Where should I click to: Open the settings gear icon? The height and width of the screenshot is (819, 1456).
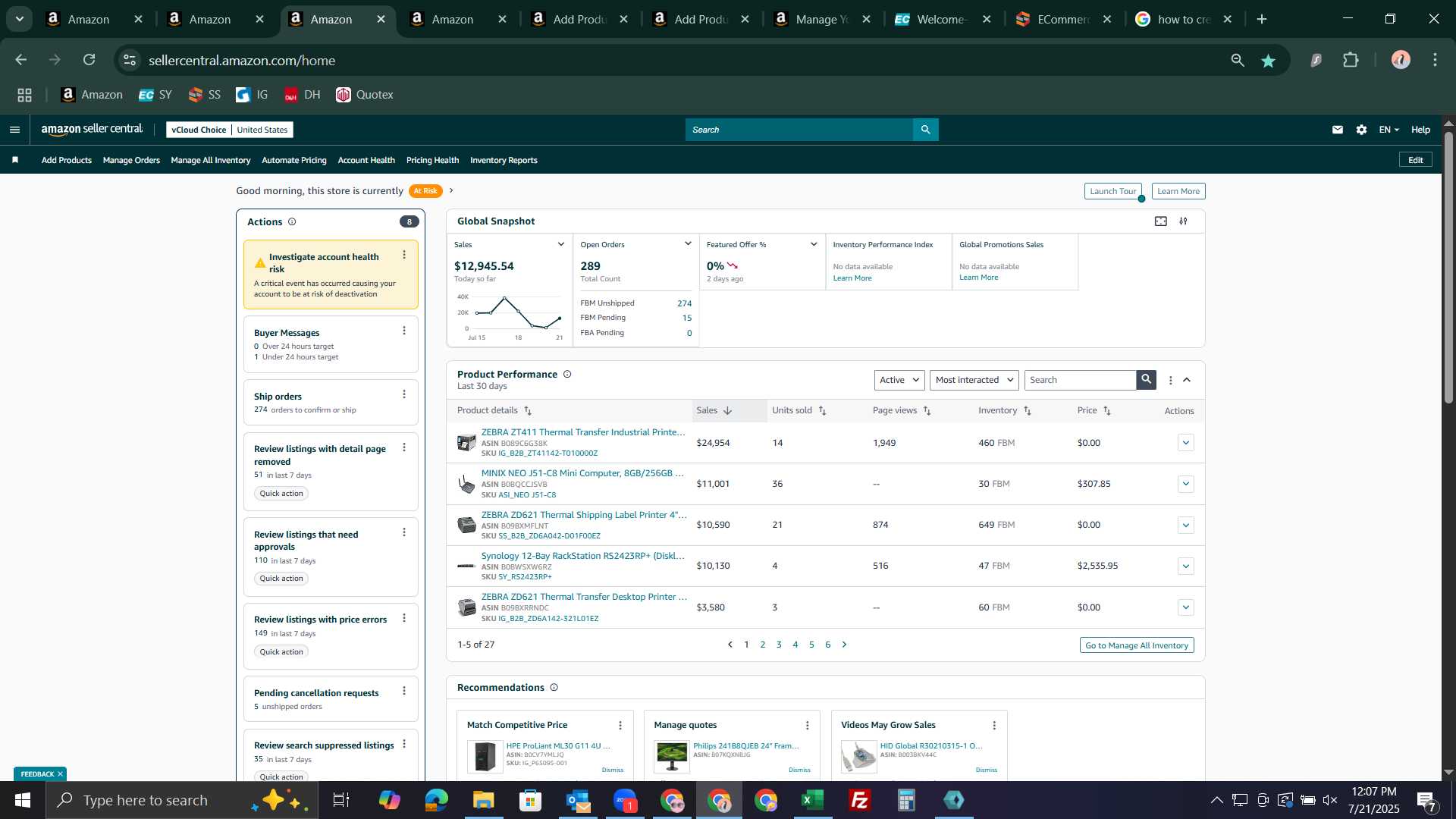(1361, 130)
